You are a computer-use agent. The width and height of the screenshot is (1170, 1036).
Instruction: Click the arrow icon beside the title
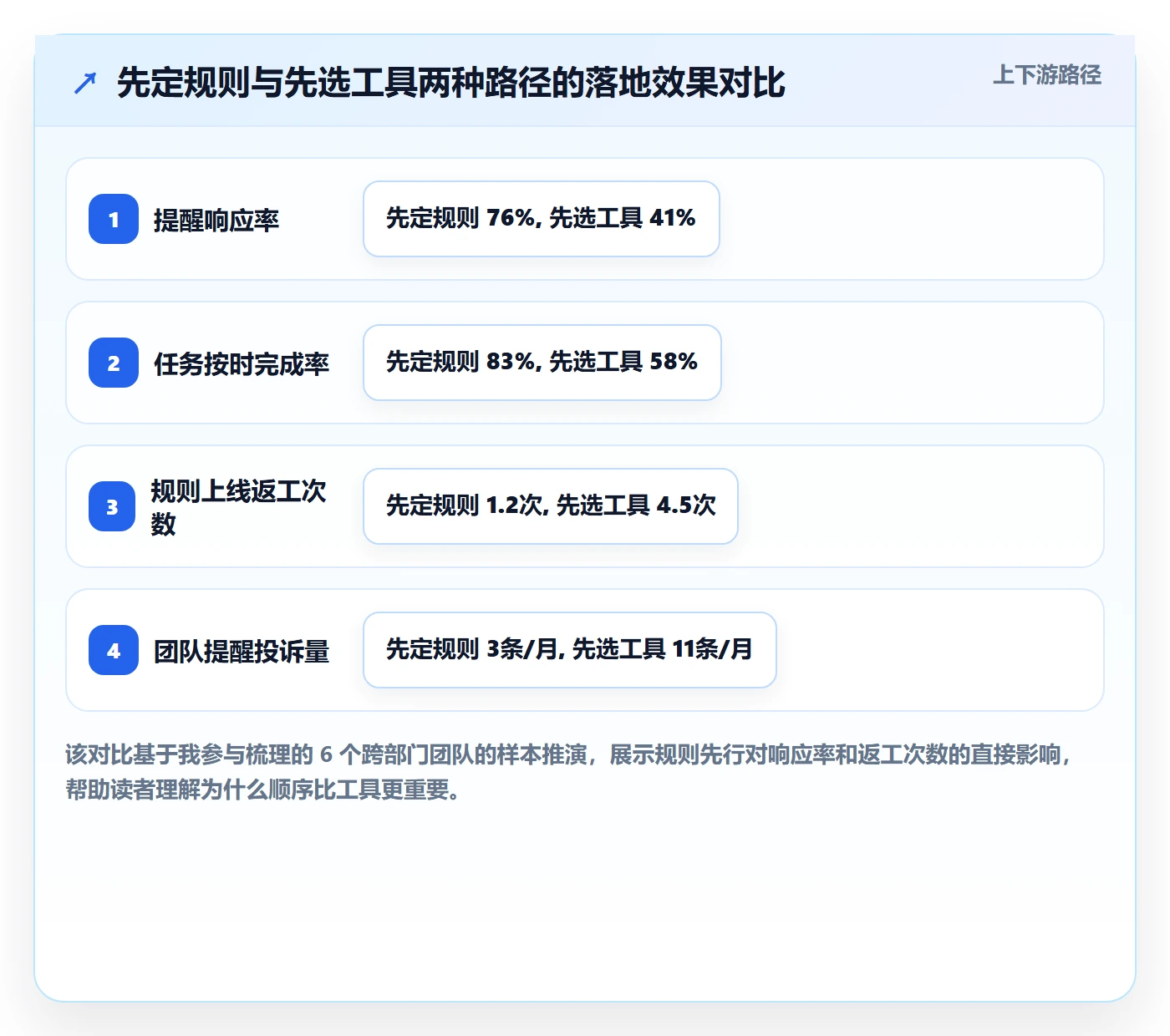click(85, 83)
